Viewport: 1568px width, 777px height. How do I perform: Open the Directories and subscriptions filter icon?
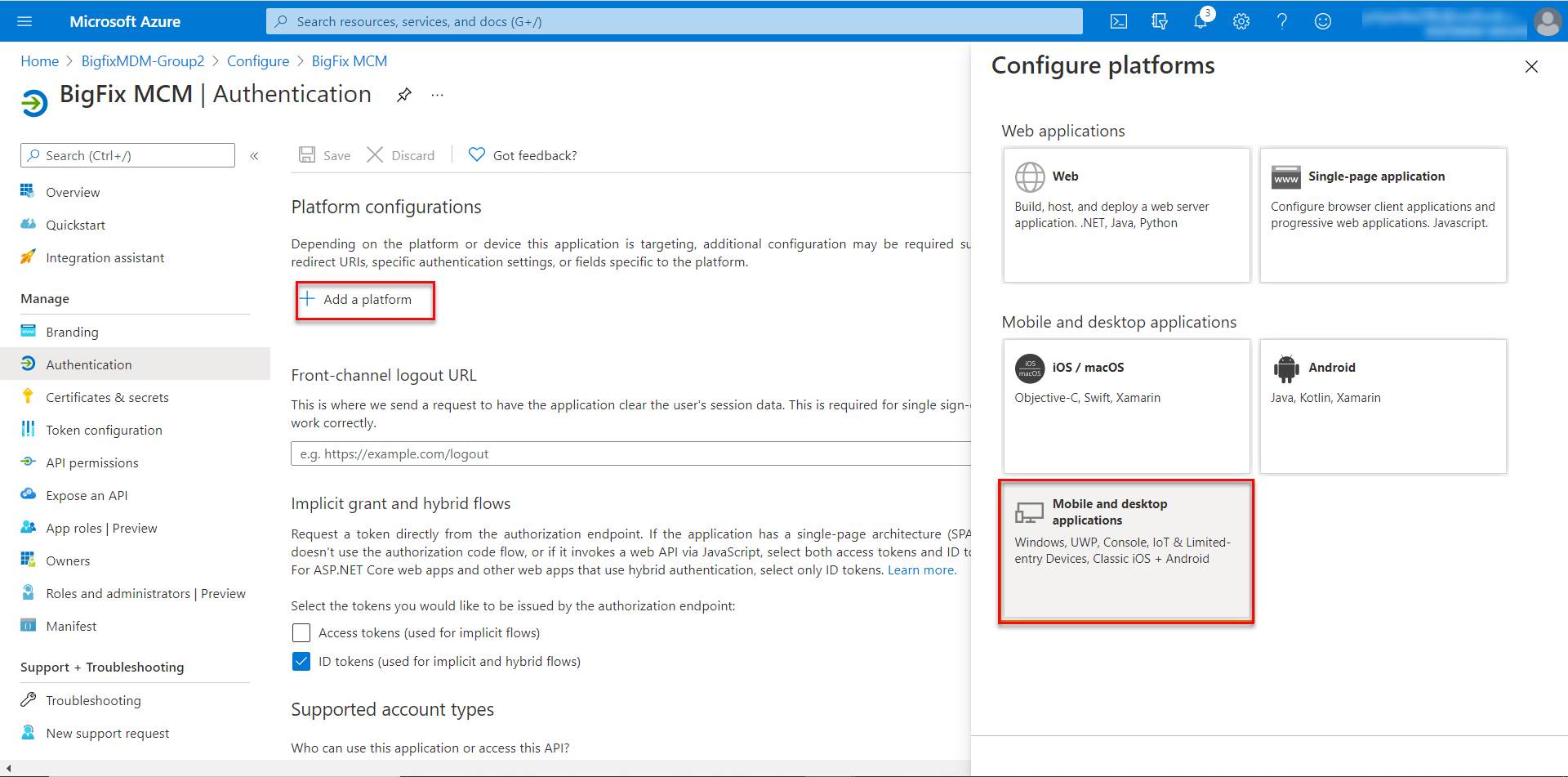pos(1160,21)
